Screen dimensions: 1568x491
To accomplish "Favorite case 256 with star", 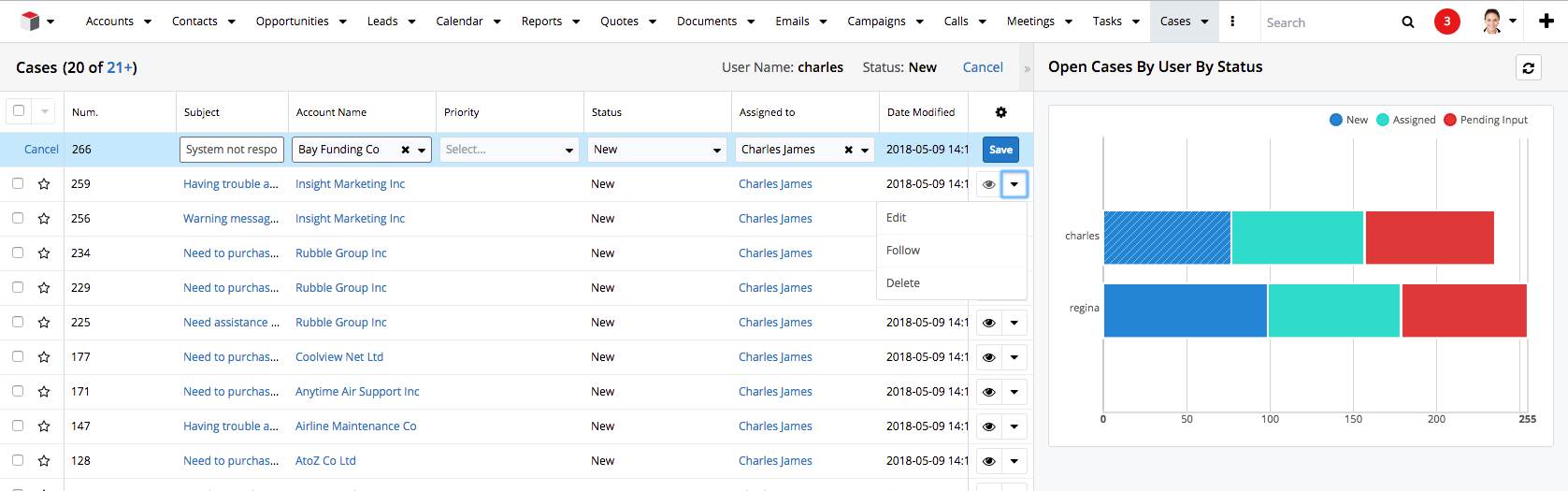I will 44,219.
